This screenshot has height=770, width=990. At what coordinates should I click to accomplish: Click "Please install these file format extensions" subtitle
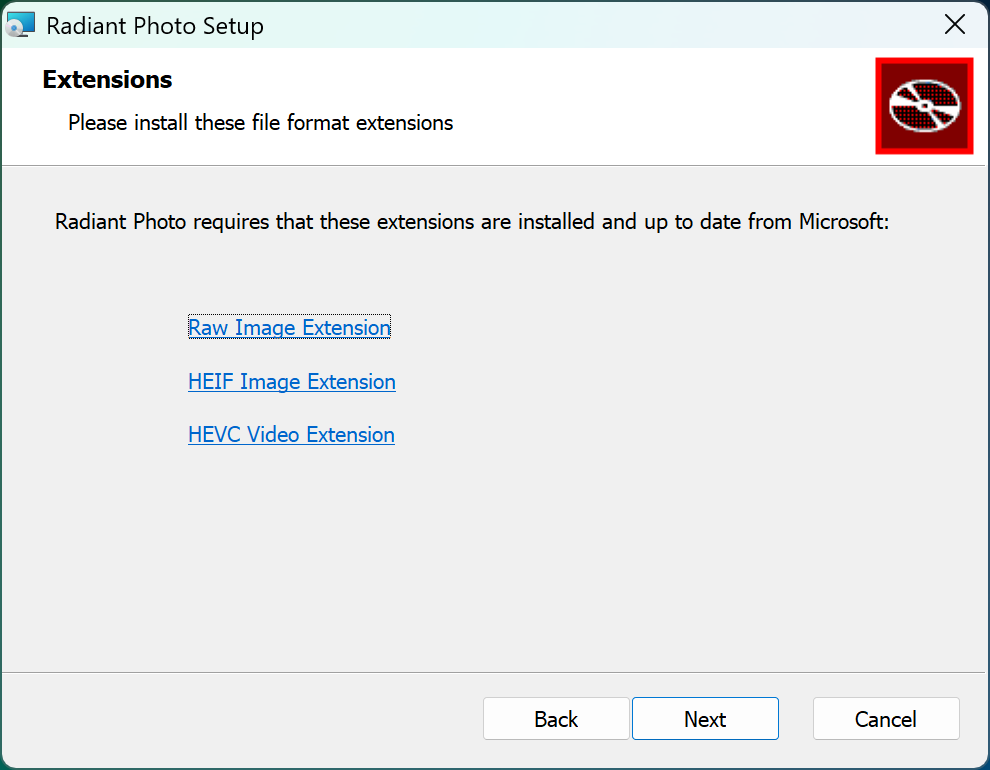260,122
